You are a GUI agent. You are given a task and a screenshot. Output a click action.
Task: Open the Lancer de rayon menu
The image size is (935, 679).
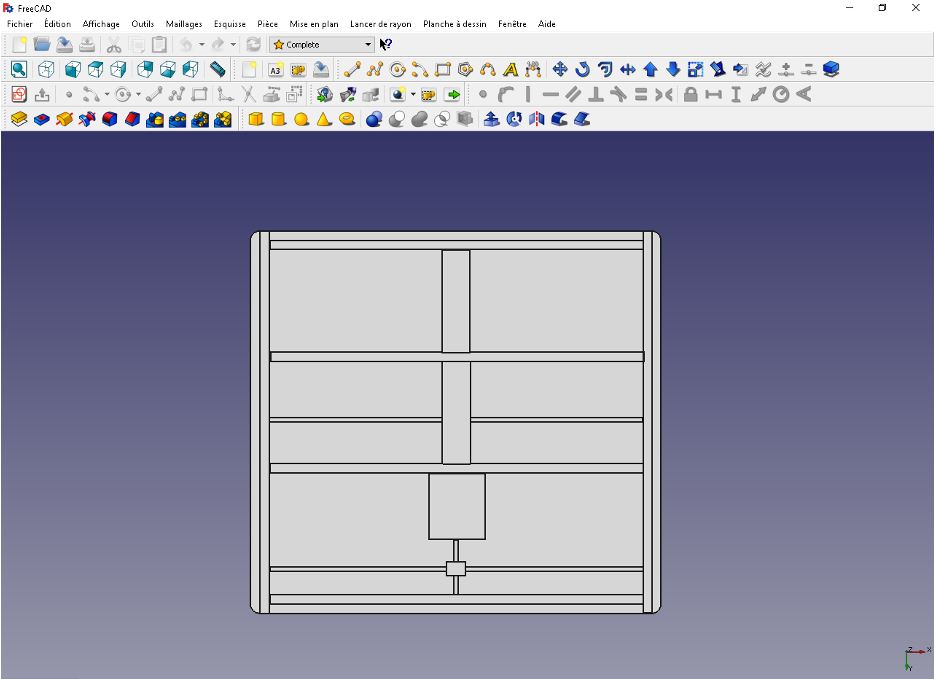click(380, 24)
